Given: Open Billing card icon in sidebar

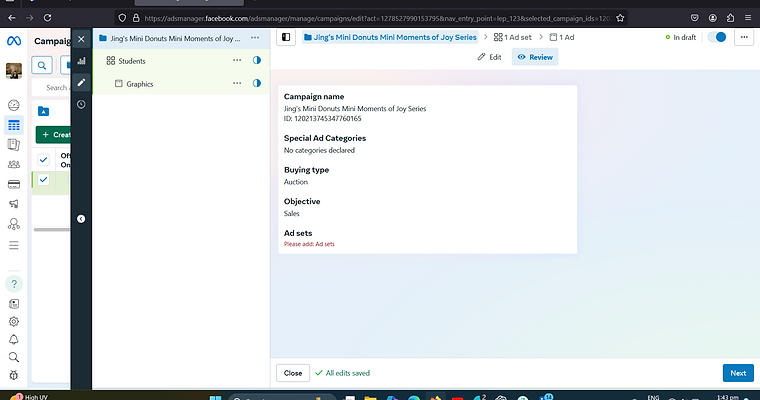Looking at the screenshot, I should (x=14, y=184).
